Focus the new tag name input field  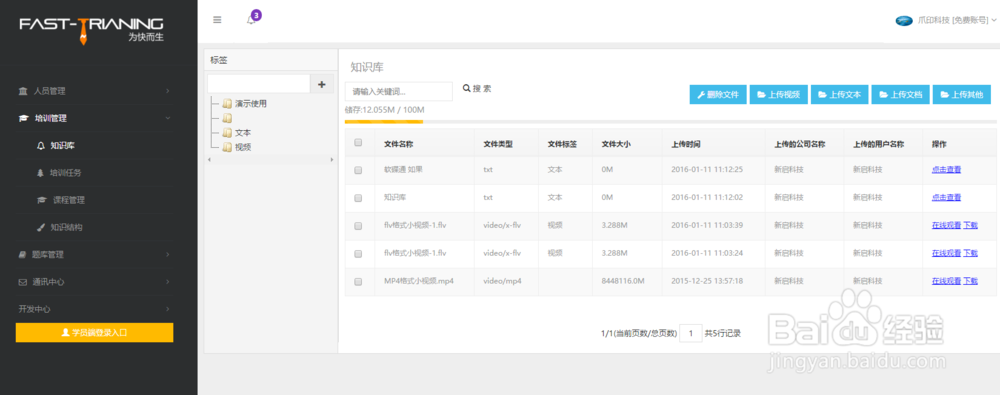(258, 84)
